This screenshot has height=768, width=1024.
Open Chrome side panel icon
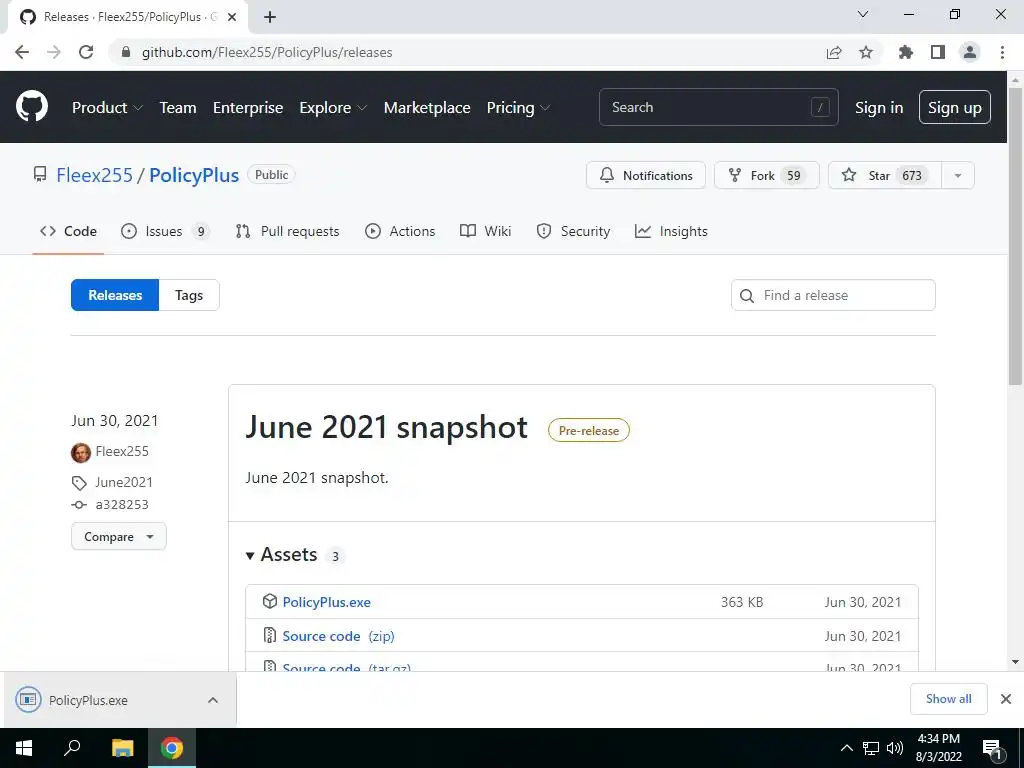click(x=938, y=52)
